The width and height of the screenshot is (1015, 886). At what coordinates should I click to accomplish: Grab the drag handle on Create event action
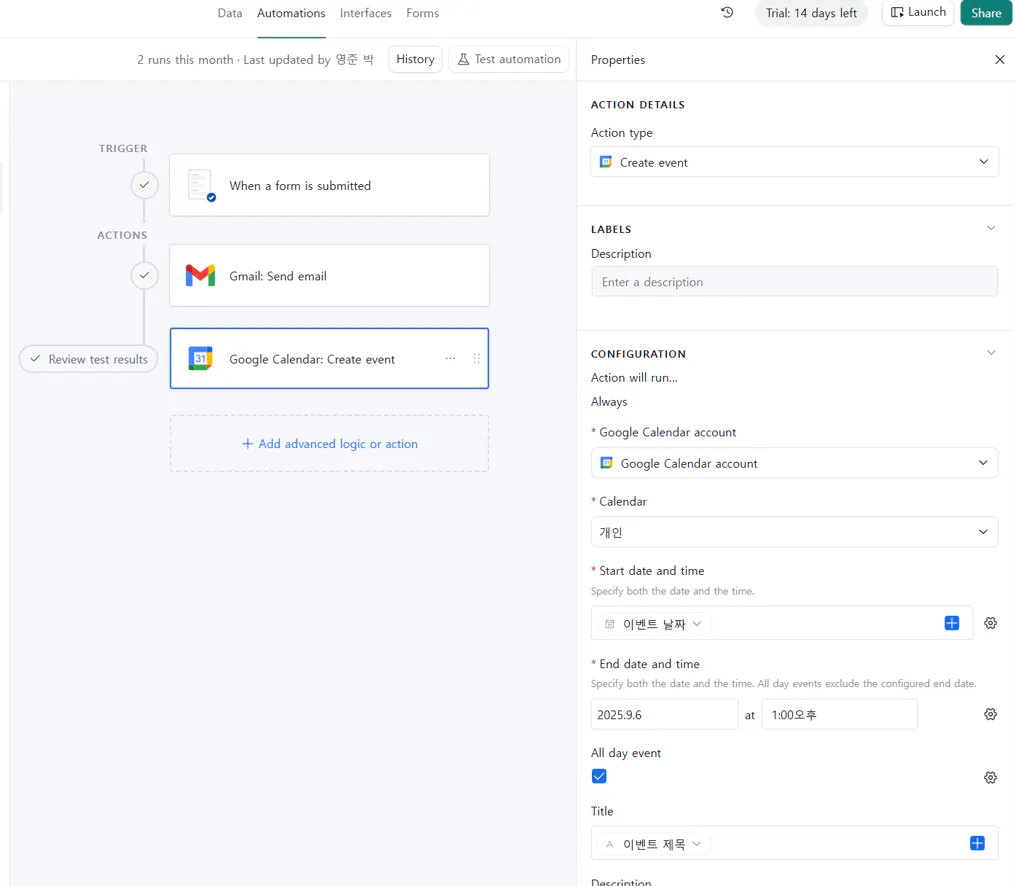click(x=476, y=359)
